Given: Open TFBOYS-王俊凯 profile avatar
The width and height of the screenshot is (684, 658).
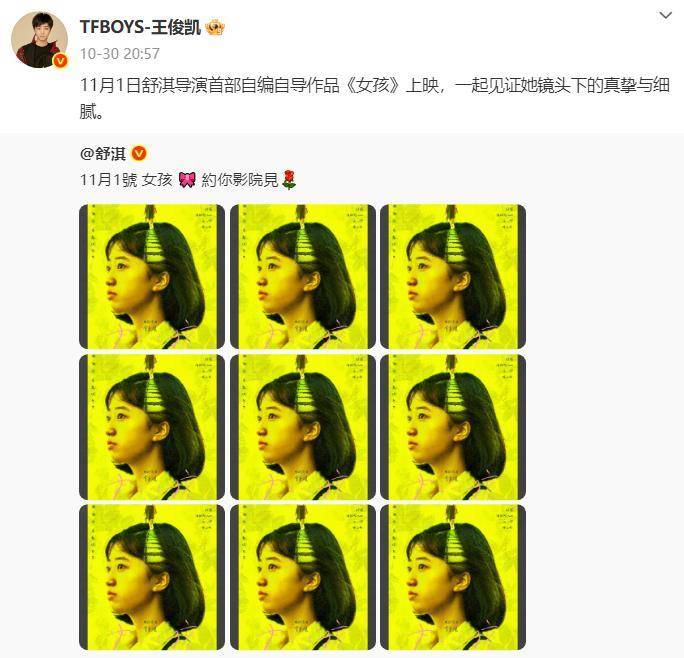Looking at the screenshot, I should pos(39,40).
